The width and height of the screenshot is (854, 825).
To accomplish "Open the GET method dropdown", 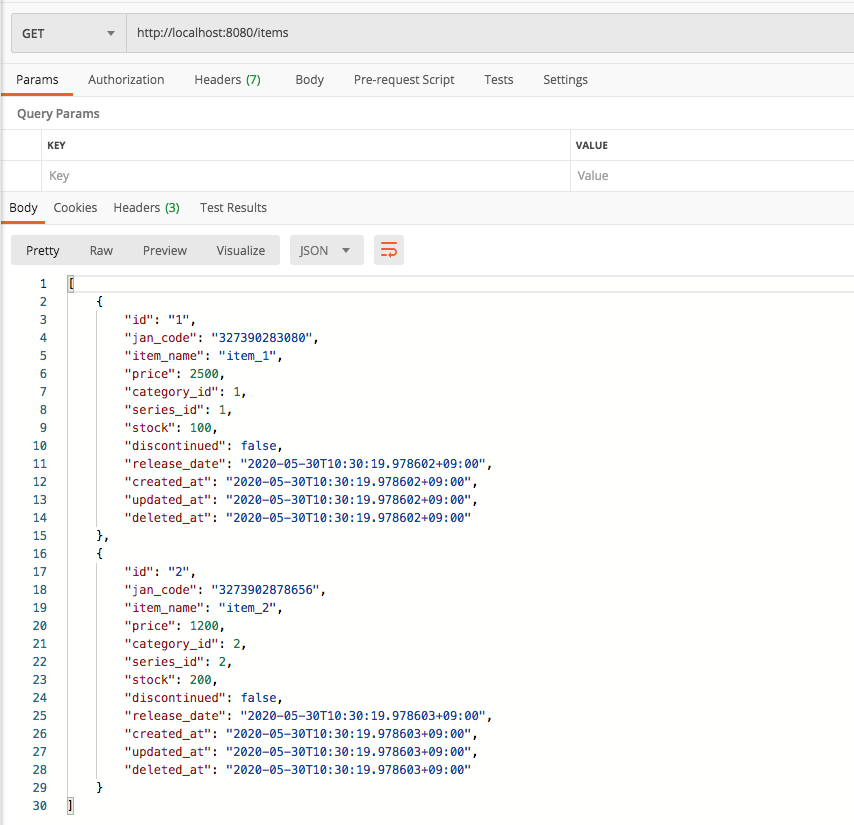I will click(69, 33).
